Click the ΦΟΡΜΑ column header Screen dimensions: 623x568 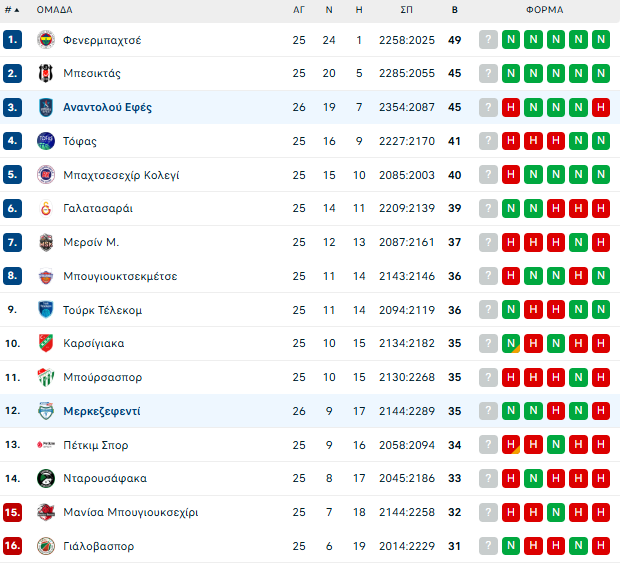pos(544,10)
